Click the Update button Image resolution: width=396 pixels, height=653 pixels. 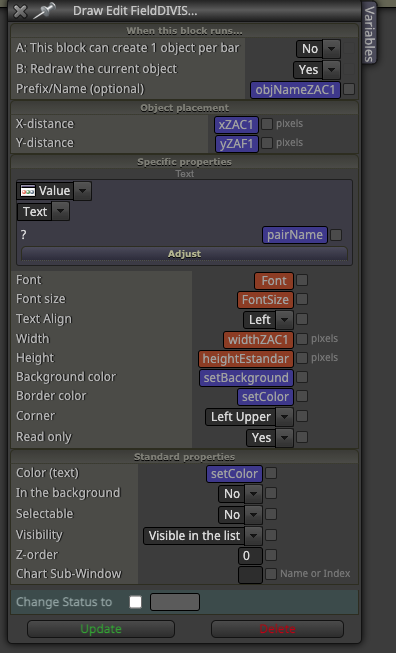(101, 629)
